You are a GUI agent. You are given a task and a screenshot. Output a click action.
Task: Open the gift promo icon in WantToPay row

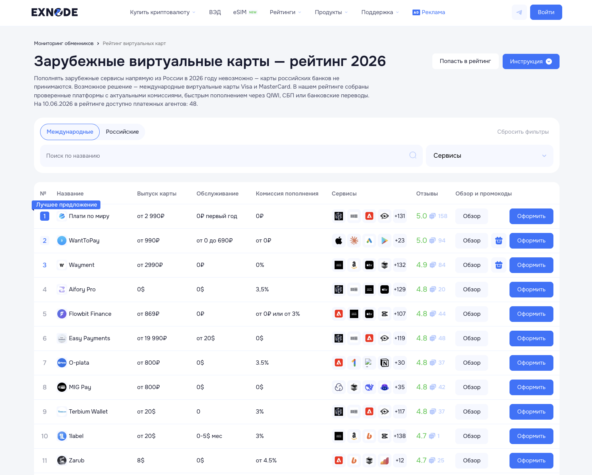(499, 241)
